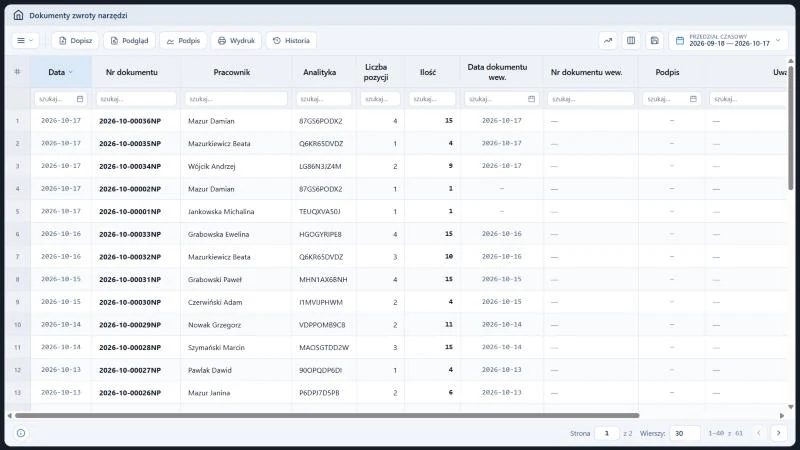Open the Historia view

[291, 40]
